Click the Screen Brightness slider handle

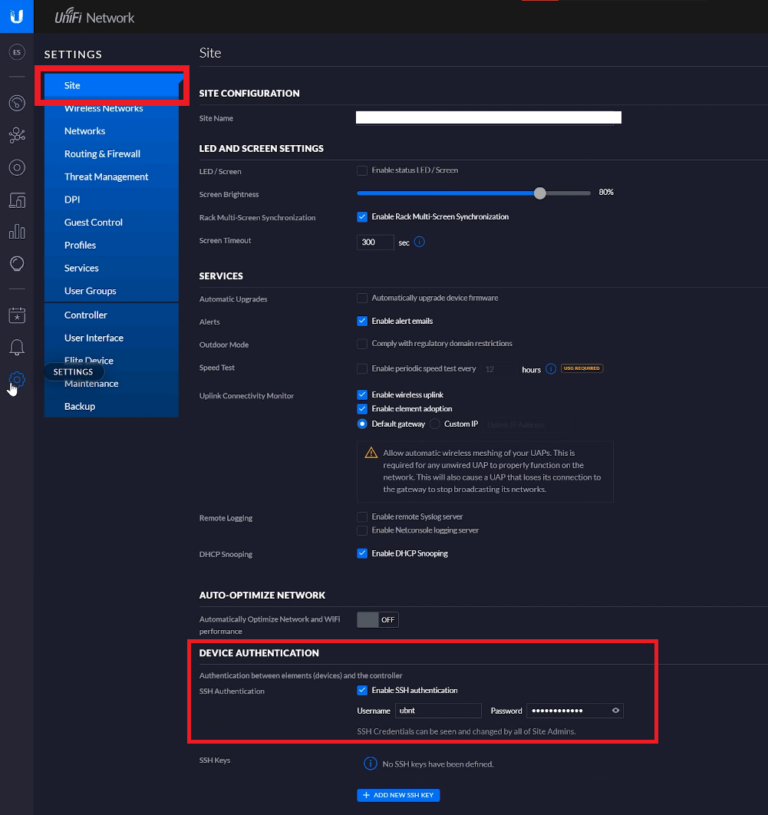coord(540,193)
